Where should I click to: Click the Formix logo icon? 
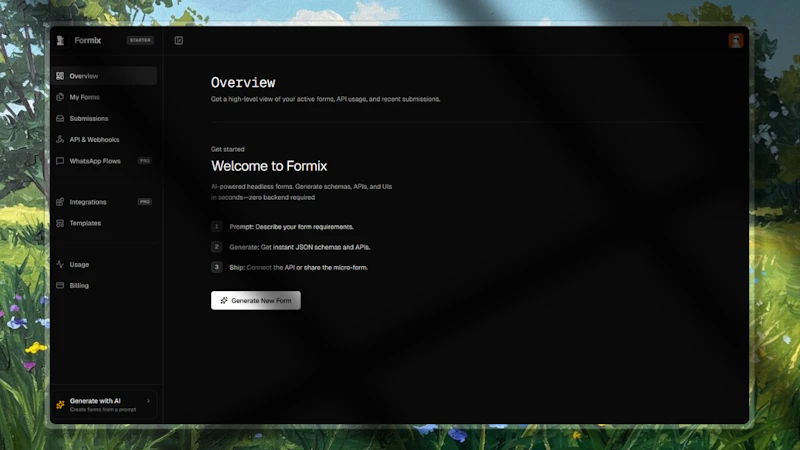tap(60, 40)
